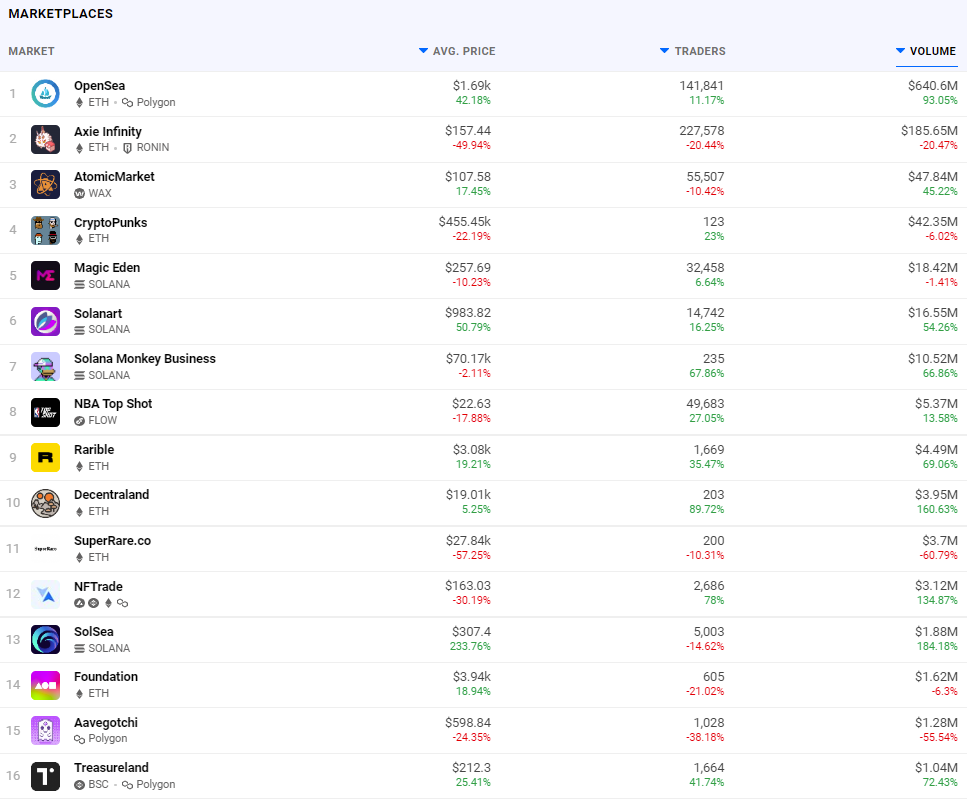967x803 pixels.
Task: Open the Aavegotchi marketplace link
Action: 106,723
